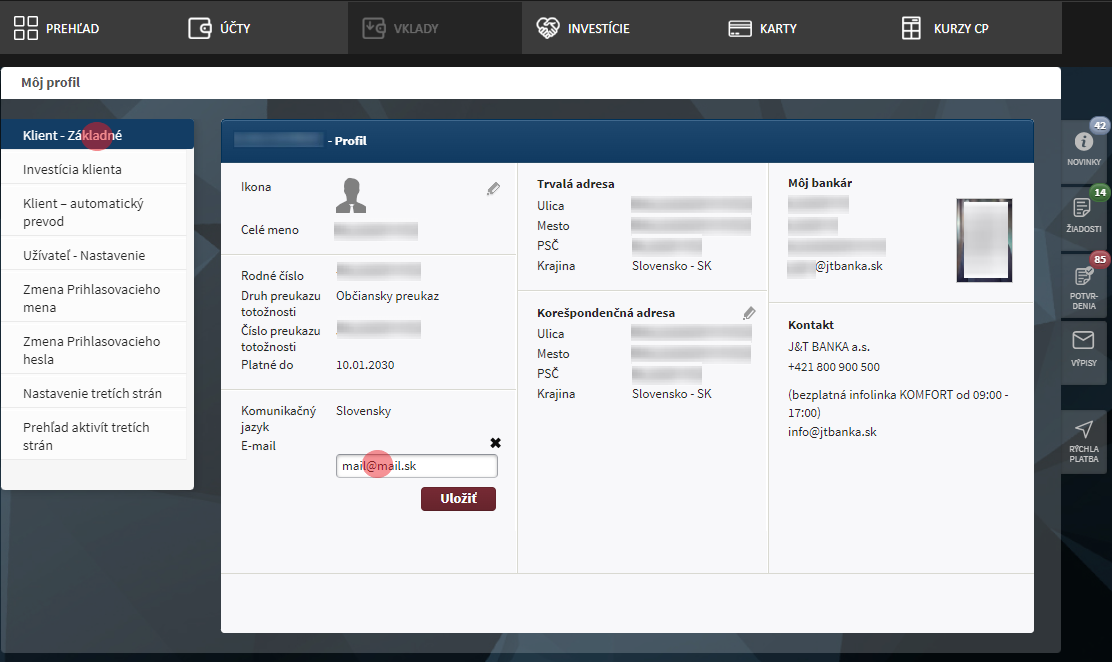Viewport: 1112px width, 662px height.
Task: Open the Žiadosti requests icon
Action: click(x=1083, y=214)
